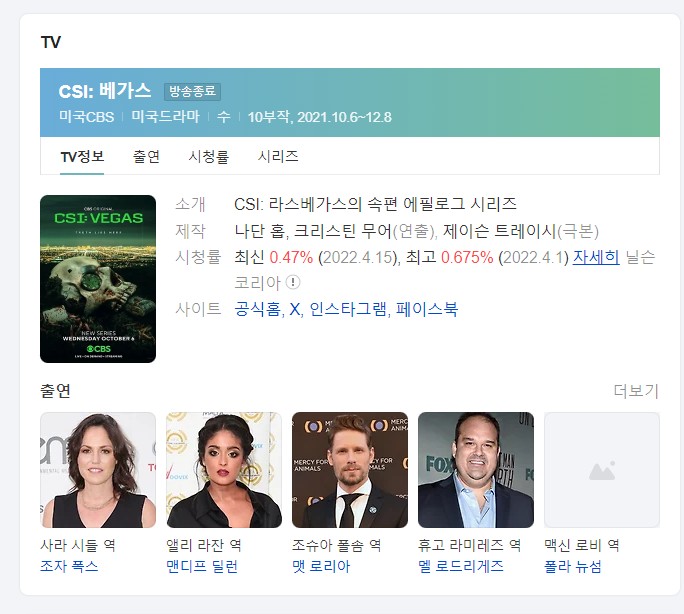Open actor 조자 폭스 profile link
Image resolution: width=684 pixels, height=614 pixels.
(69, 566)
